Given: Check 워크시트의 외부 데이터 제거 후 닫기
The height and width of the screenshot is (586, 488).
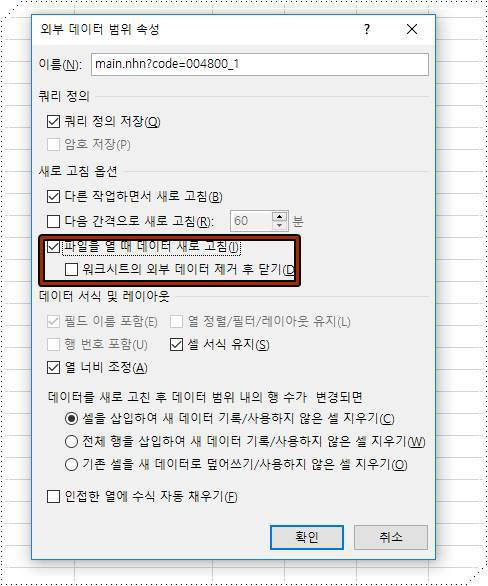Looking at the screenshot, I should [71, 269].
